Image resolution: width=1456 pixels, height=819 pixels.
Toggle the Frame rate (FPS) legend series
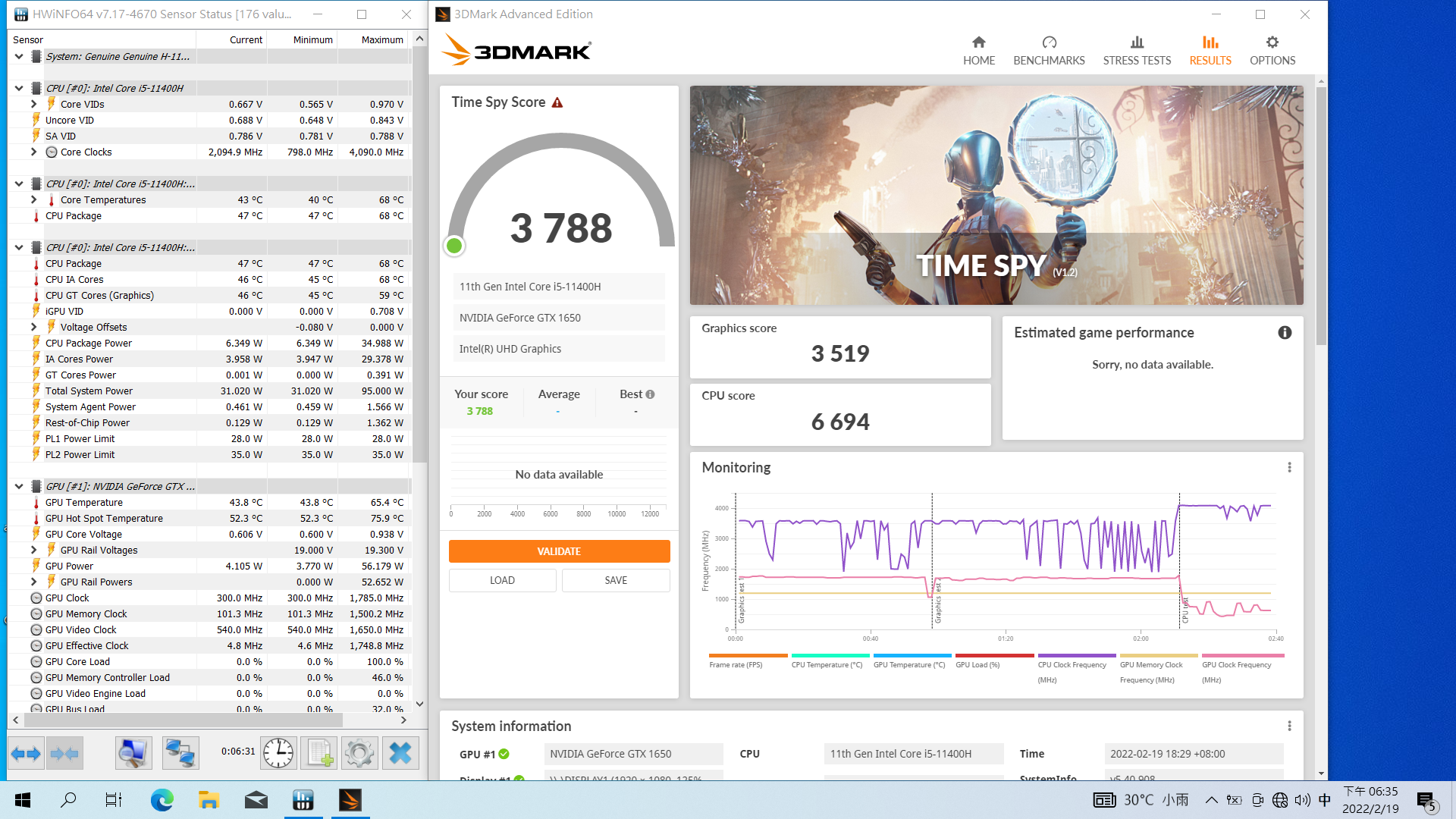[x=736, y=665]
